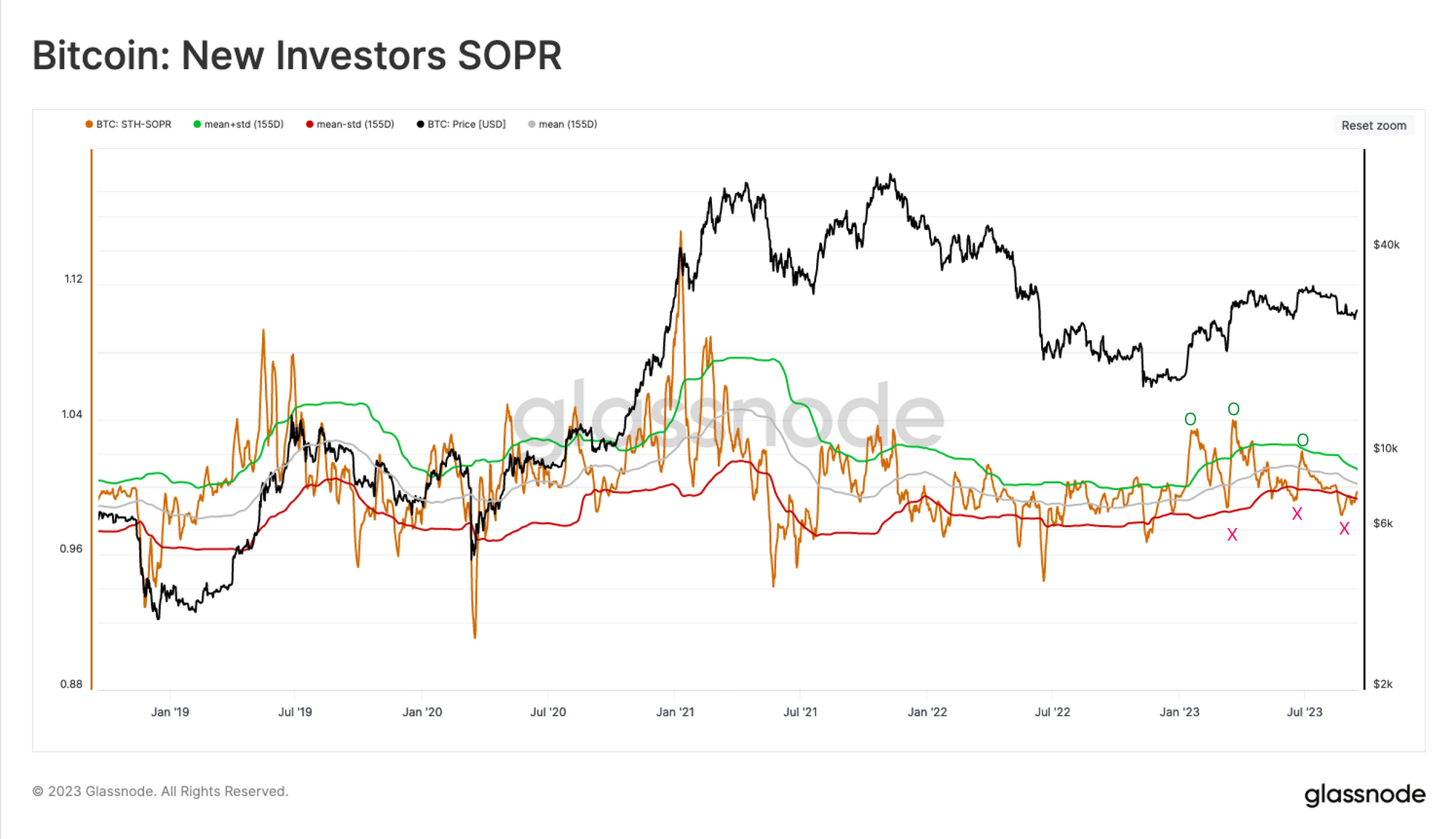
Task: Click the Jan '21 x-axis label
Action: pos(675,712)
